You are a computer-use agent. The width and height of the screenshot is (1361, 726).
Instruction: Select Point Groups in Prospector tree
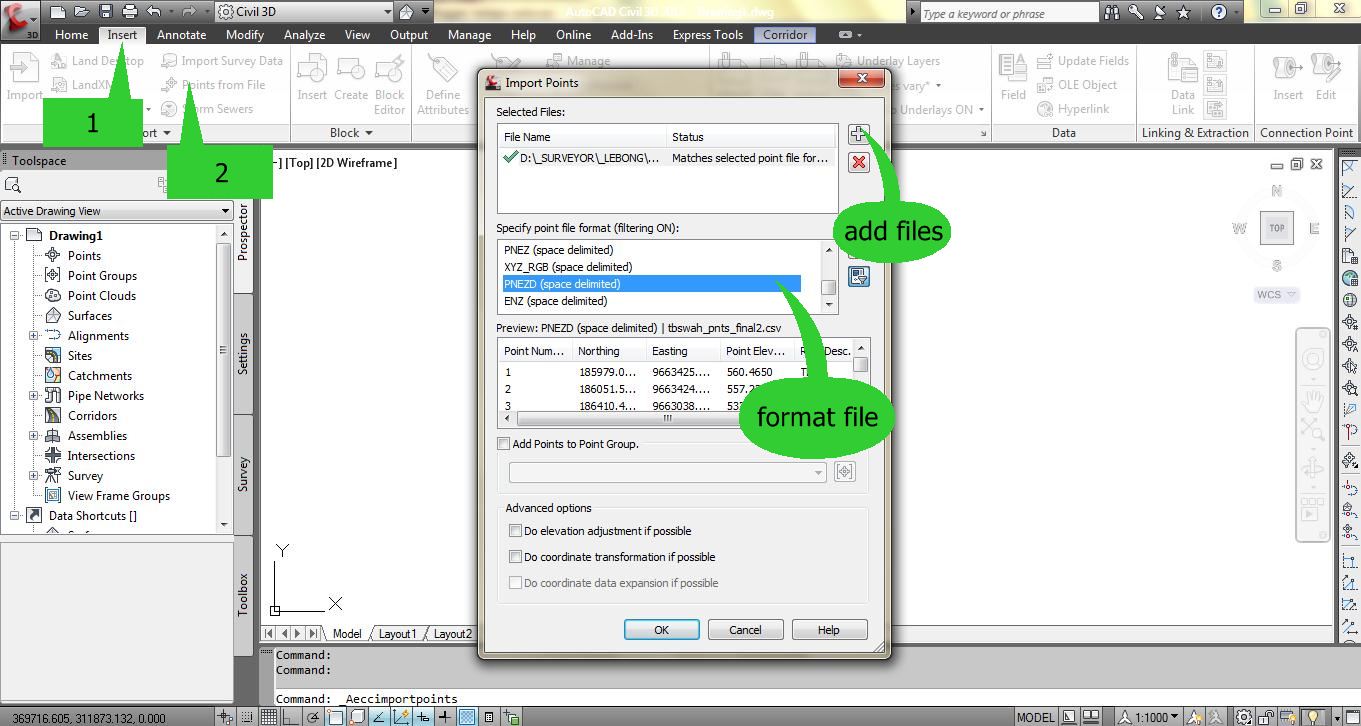(102, 276)
